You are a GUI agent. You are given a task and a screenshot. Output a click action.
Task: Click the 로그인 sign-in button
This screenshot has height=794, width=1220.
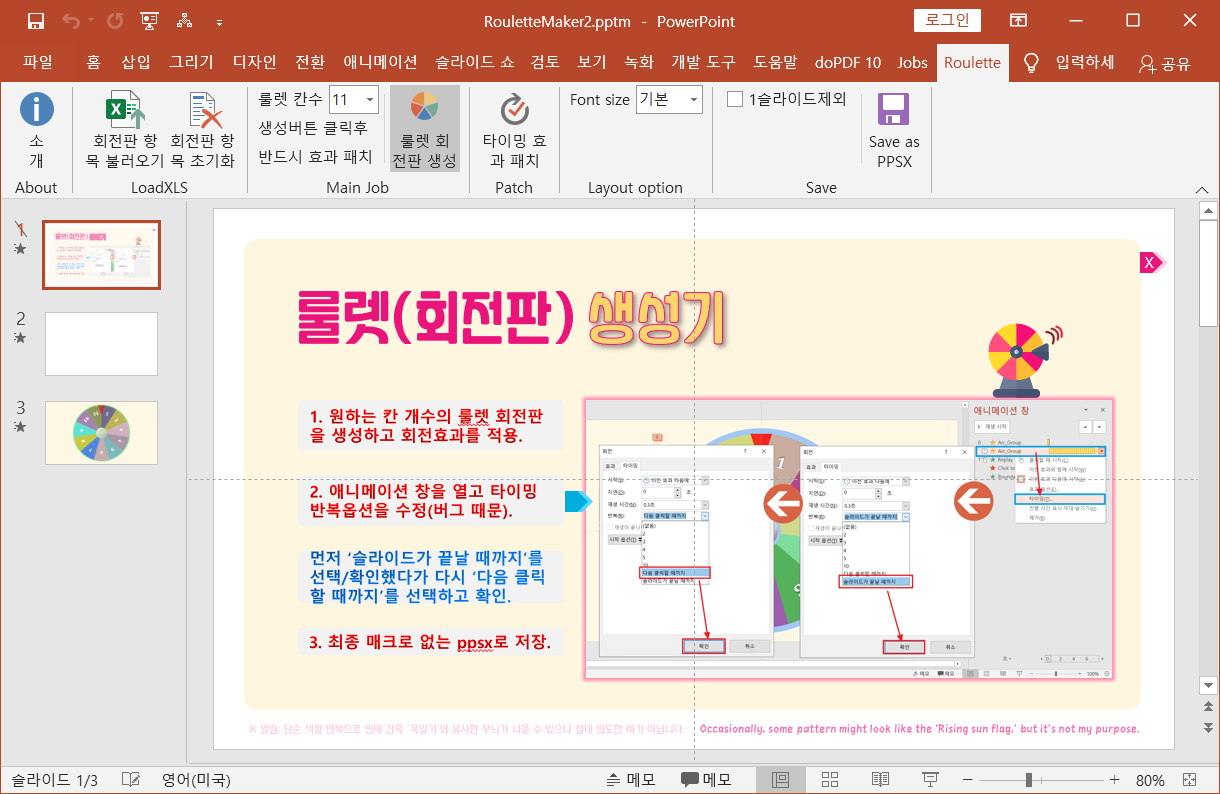(x=947, y=20)
